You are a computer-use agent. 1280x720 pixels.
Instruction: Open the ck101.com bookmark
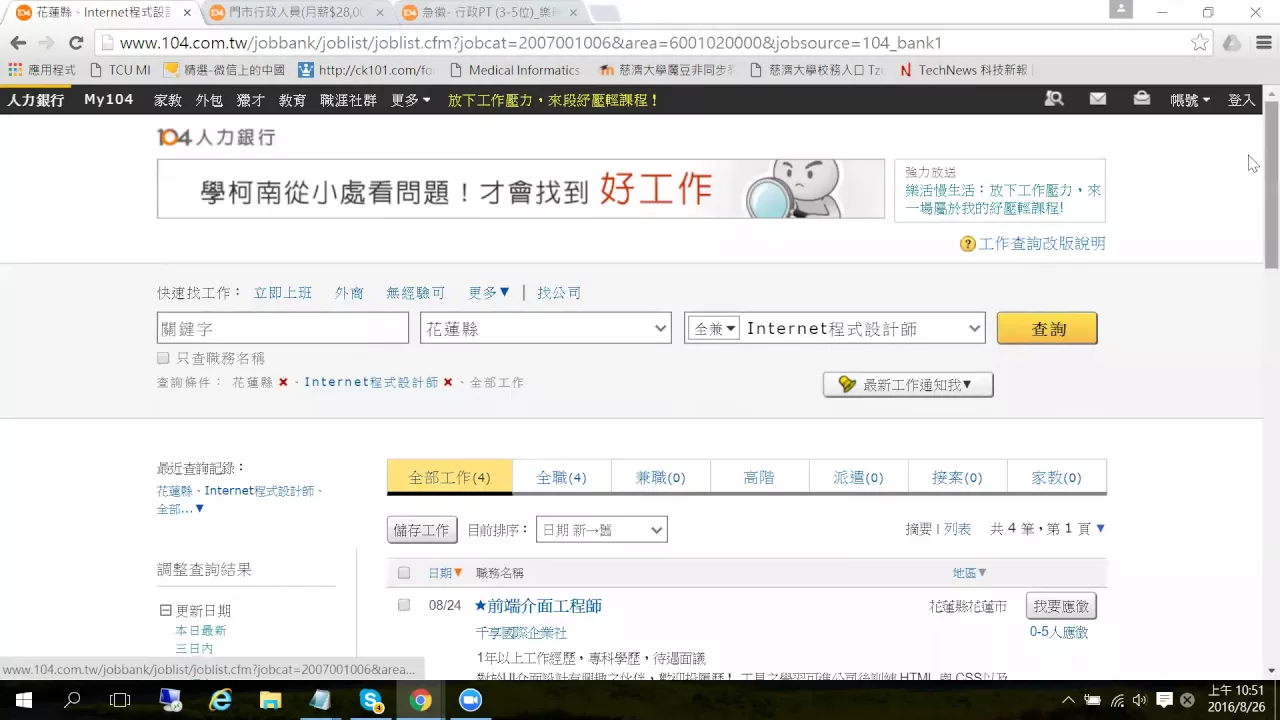[x=366, y=70]
